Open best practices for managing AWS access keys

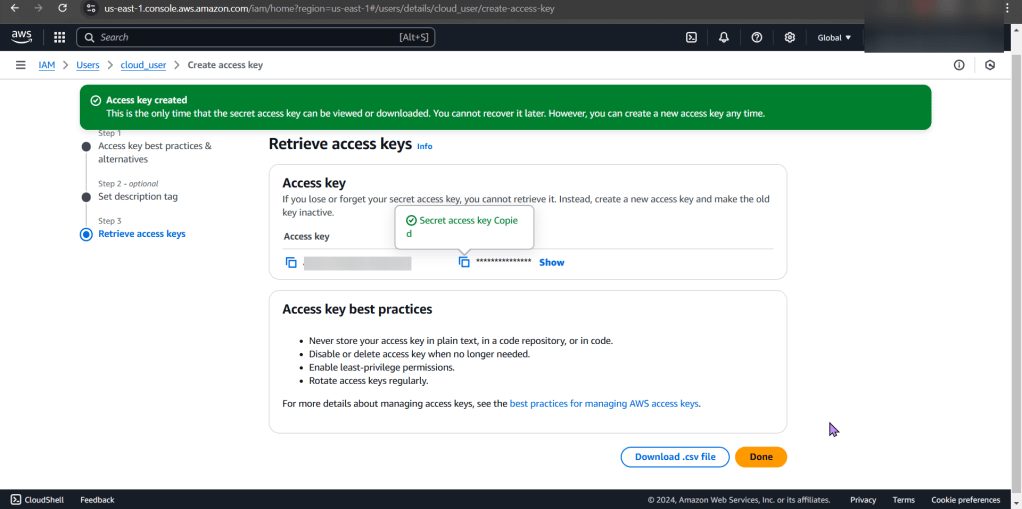[x=604, y=404]
